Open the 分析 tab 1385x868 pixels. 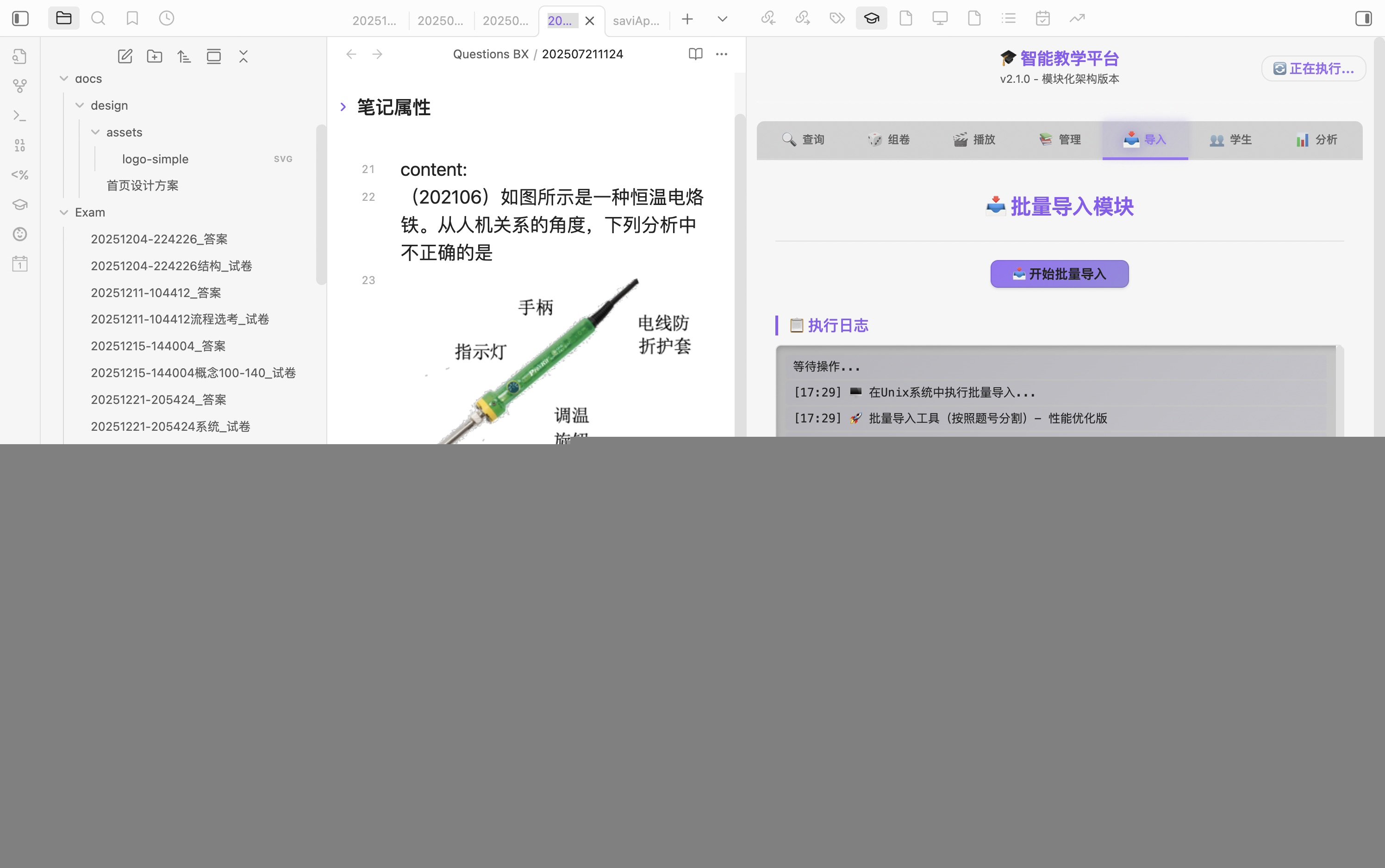tap(1316, 140)
